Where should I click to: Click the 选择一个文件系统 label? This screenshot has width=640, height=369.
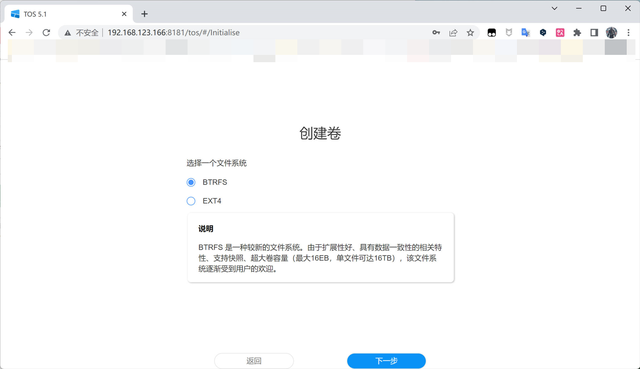pyautogui.click(x=216, y=163)
